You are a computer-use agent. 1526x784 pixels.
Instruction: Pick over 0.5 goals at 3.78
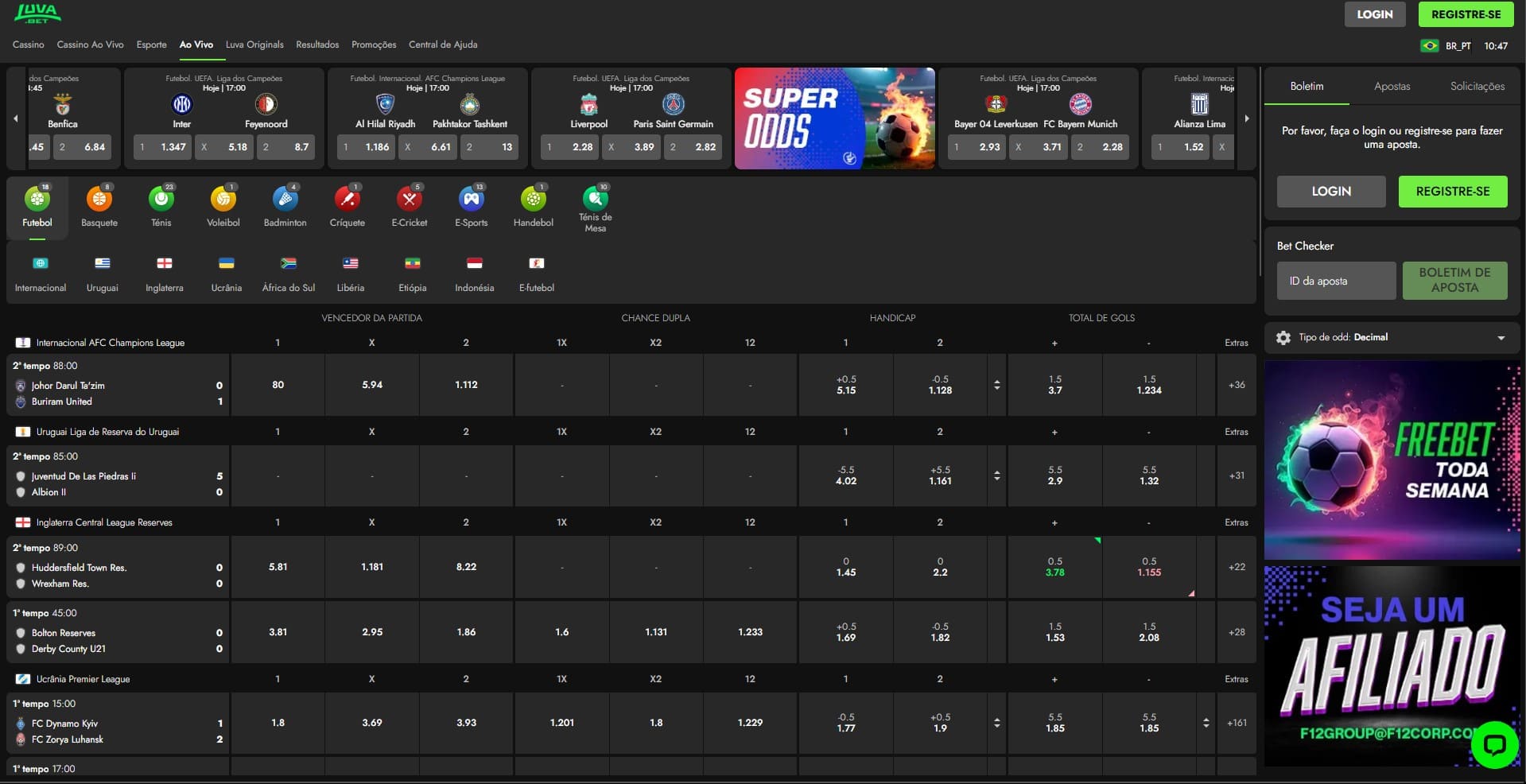tap(1054, 567)
